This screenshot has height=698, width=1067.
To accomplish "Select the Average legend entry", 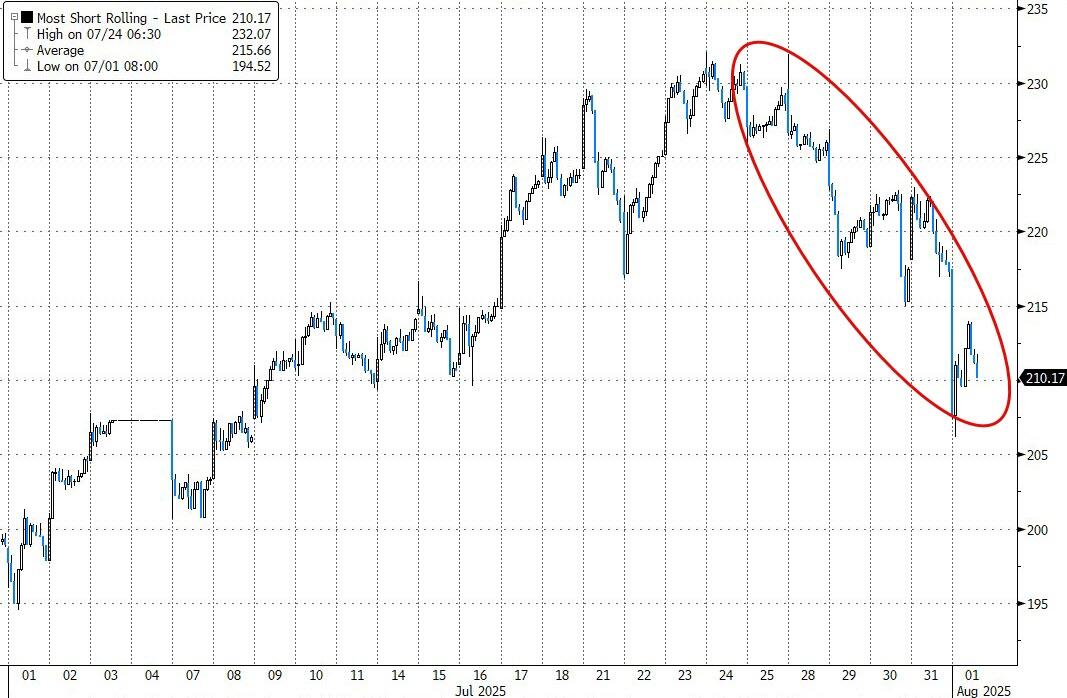I will 60,50.
